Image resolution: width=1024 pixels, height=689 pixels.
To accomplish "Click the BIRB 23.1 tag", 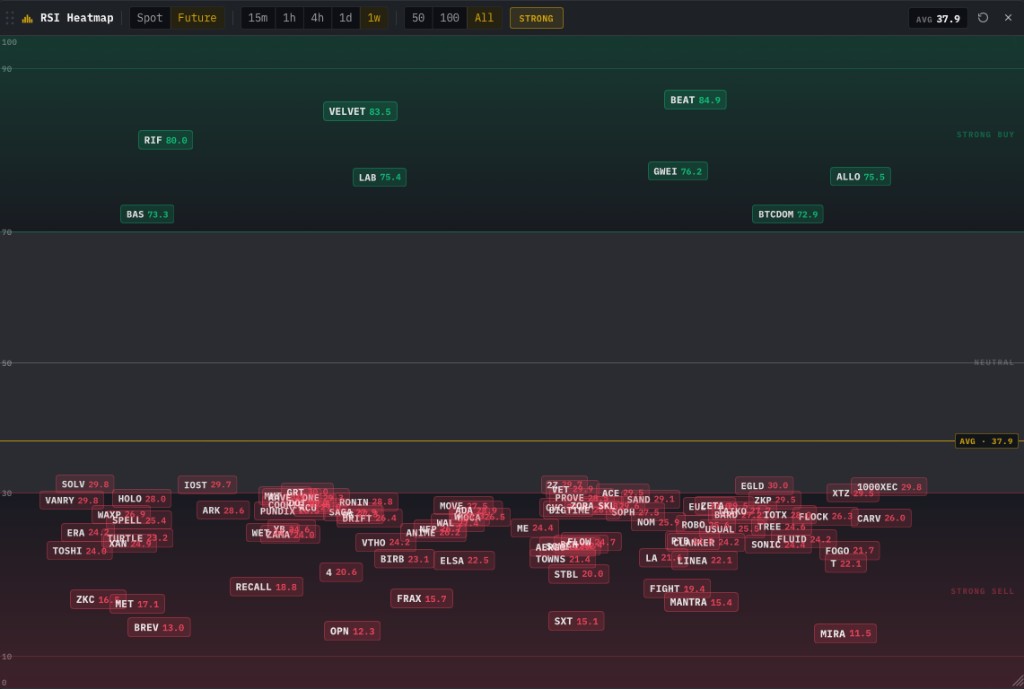I will 404,559.
